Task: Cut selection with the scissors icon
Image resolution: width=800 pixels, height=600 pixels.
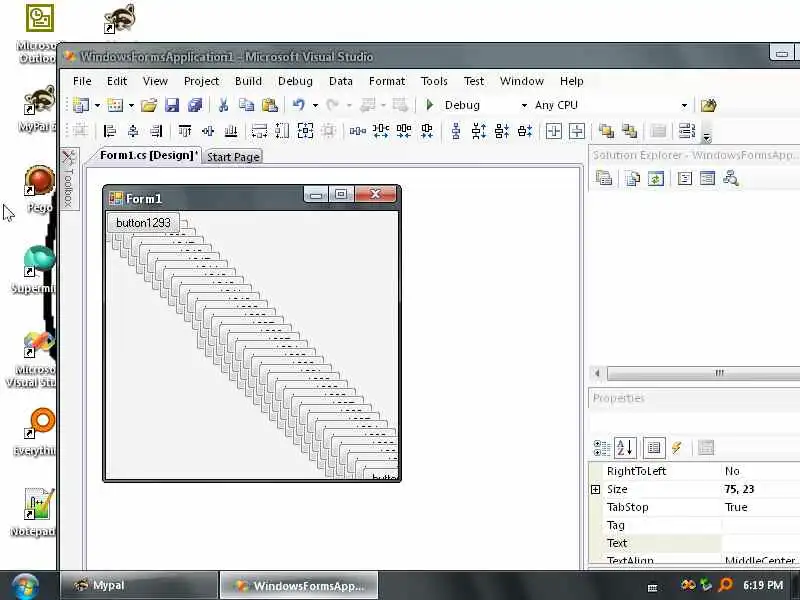Action: pos(223,105)
